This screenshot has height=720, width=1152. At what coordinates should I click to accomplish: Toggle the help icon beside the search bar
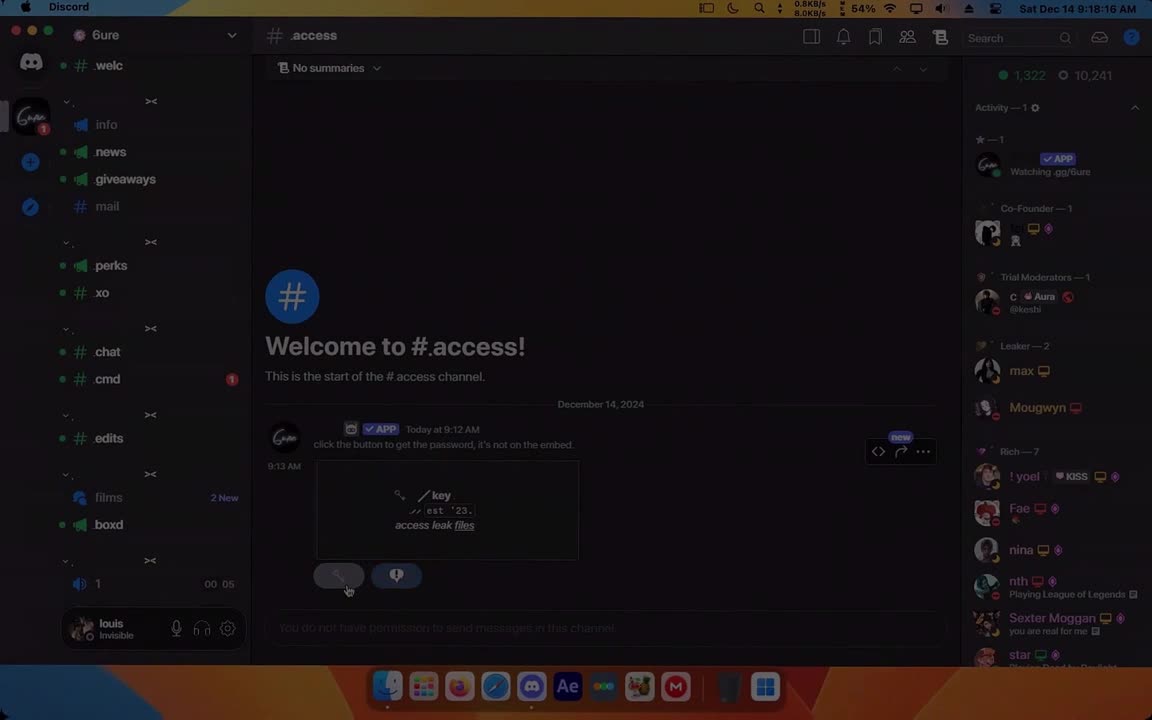pyautogui.click(x=1132, y=37)
